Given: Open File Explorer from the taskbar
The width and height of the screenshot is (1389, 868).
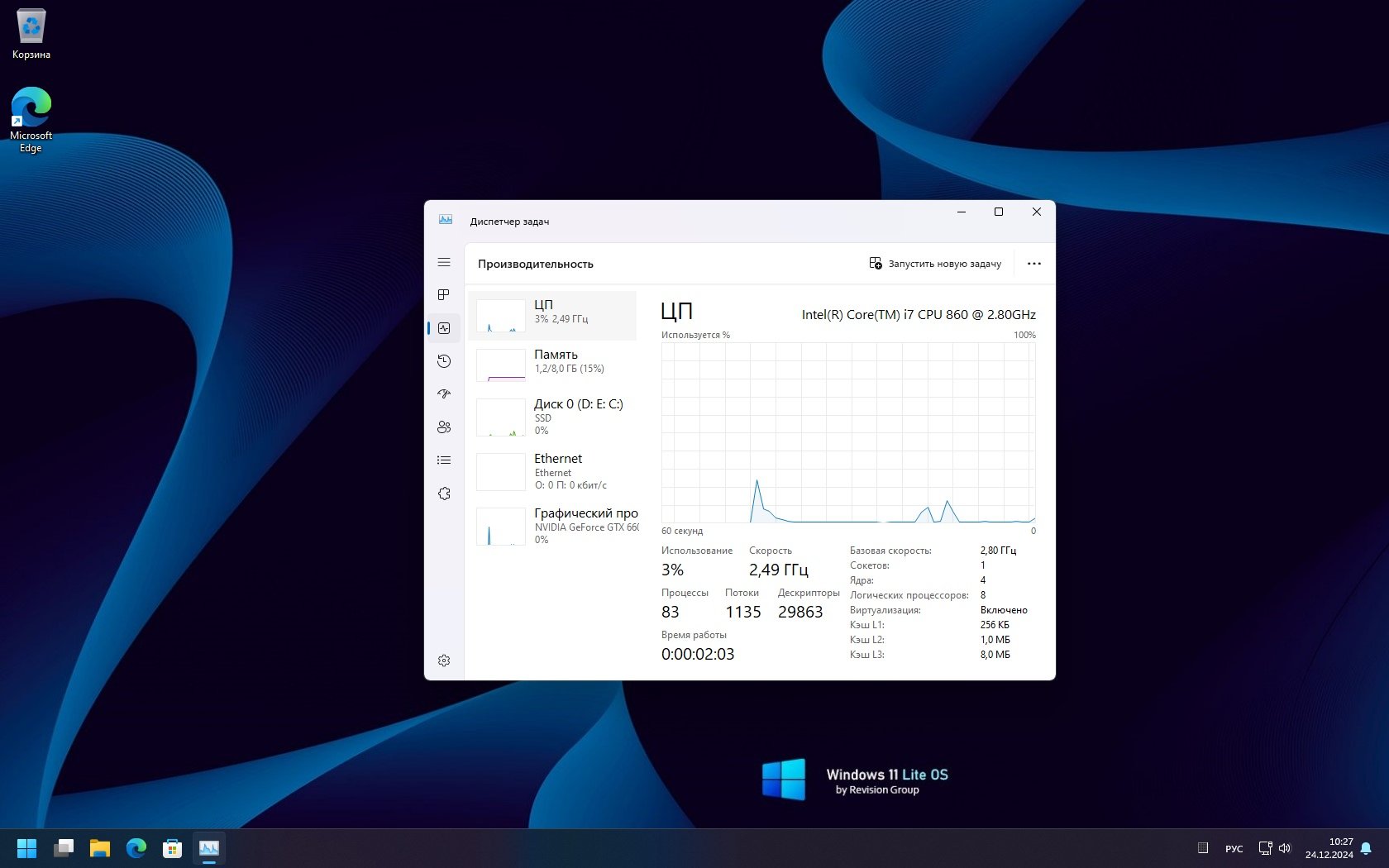Looking at the screenshot, I should [100, 848].
